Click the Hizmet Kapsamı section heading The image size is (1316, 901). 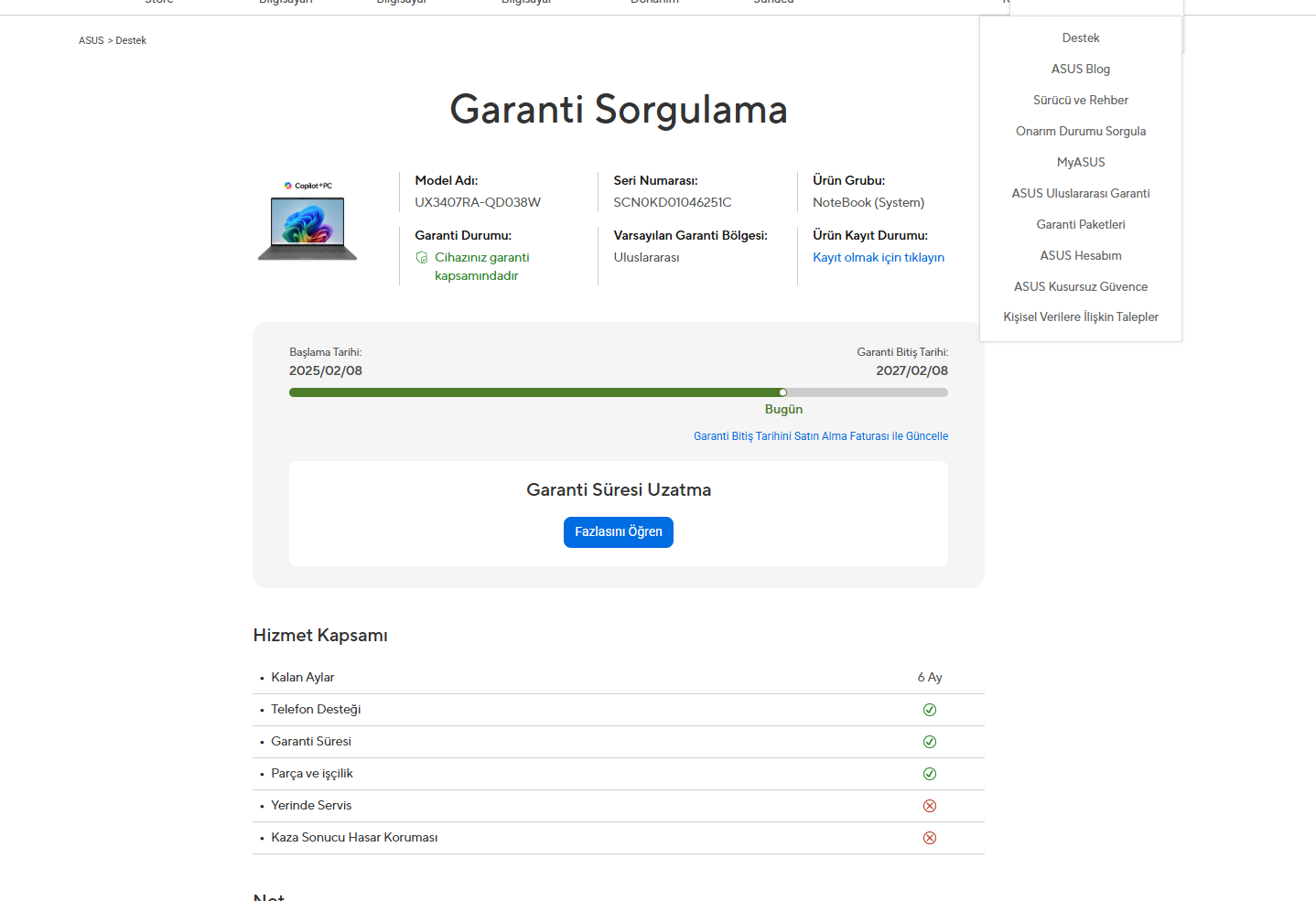[320, 636]
